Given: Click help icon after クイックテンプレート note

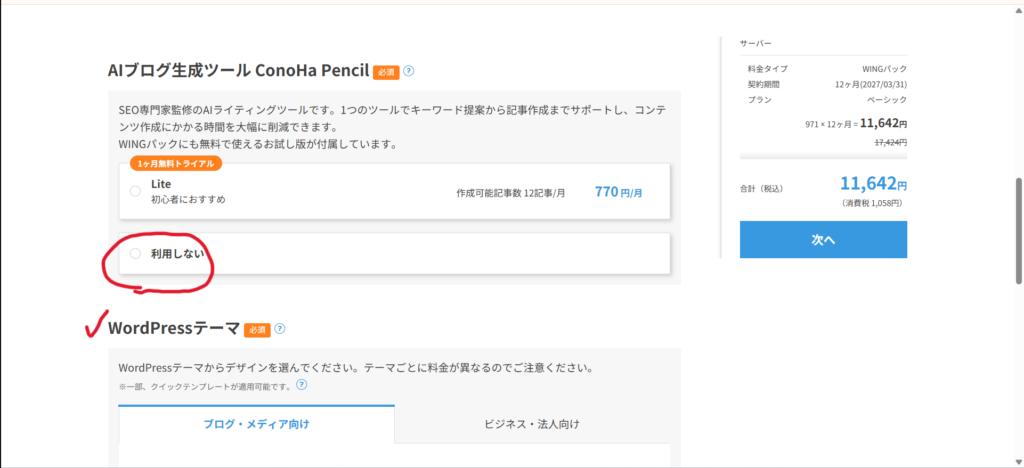Looking at the screenshot, I should pyautogui.click(x=301, y=384).
